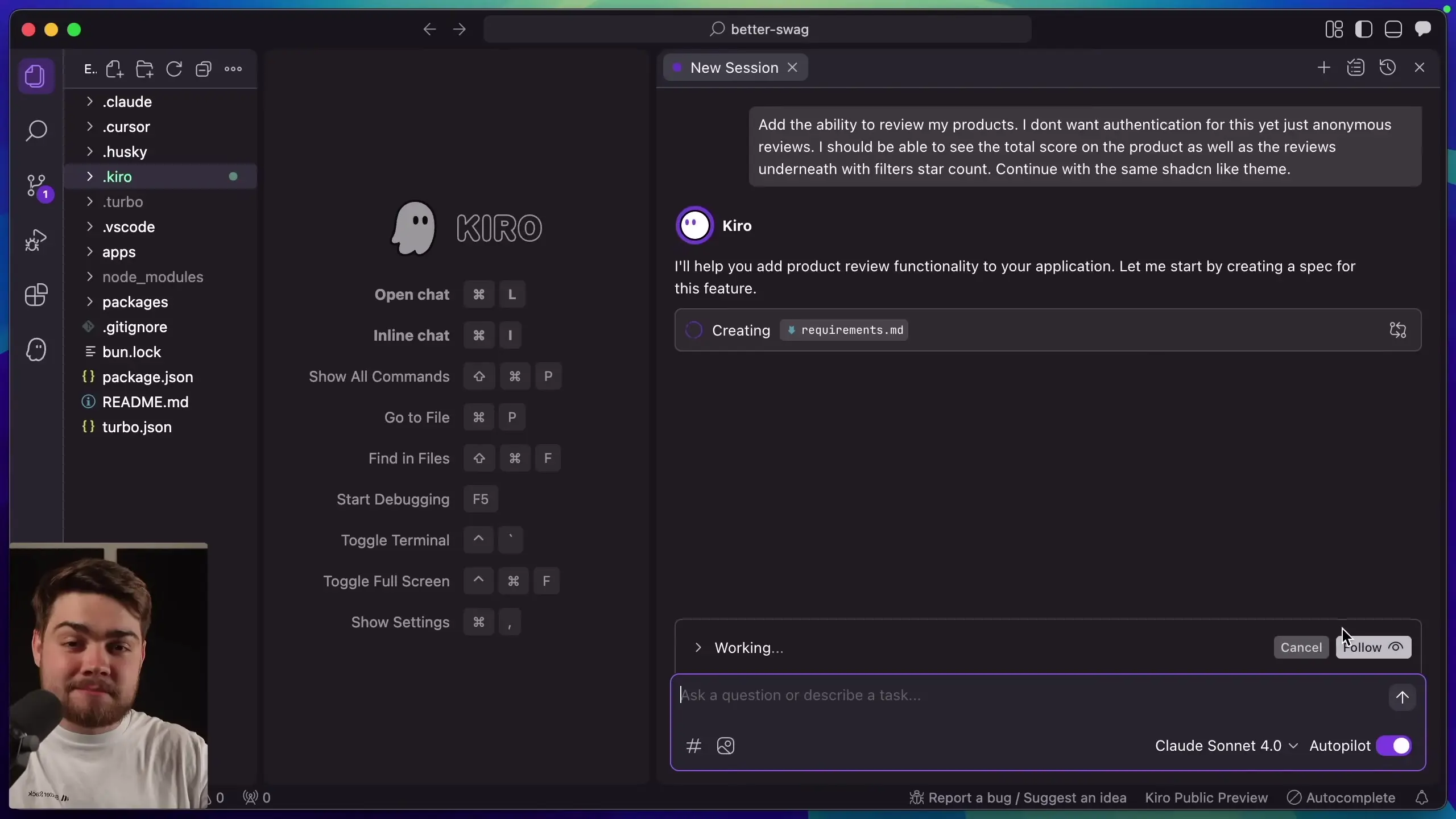The width and height of the screenshot is (1456, 819).
Task: Click the Kiro avatar in chat
Action: tap(694, 225)
